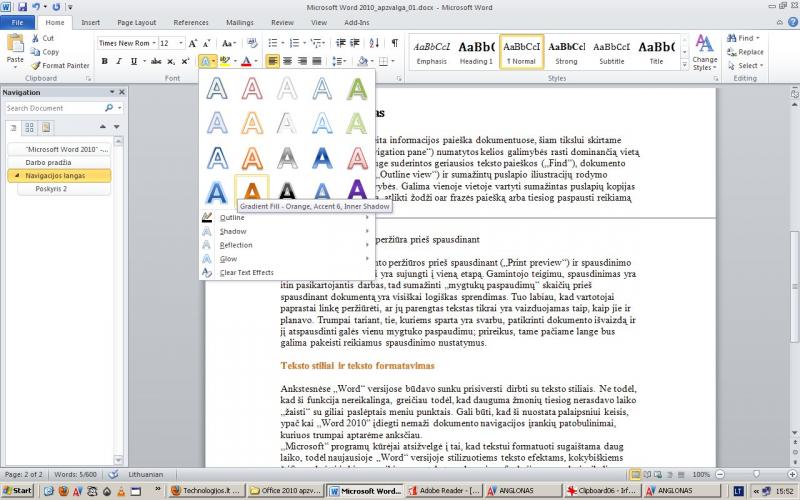Click the Find binoculars icon
Viewport: 800px width, 500px height.
coord(732,38)
